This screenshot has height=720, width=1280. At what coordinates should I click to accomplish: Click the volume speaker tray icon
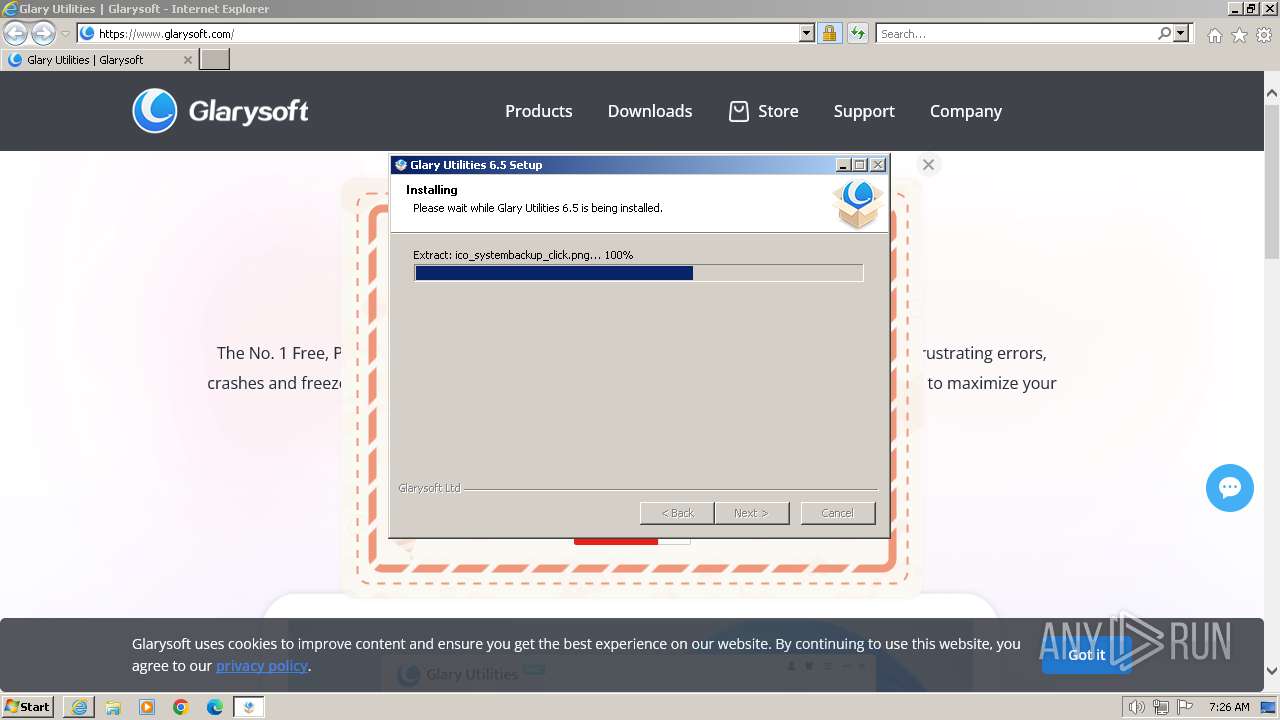[1136, 707]
